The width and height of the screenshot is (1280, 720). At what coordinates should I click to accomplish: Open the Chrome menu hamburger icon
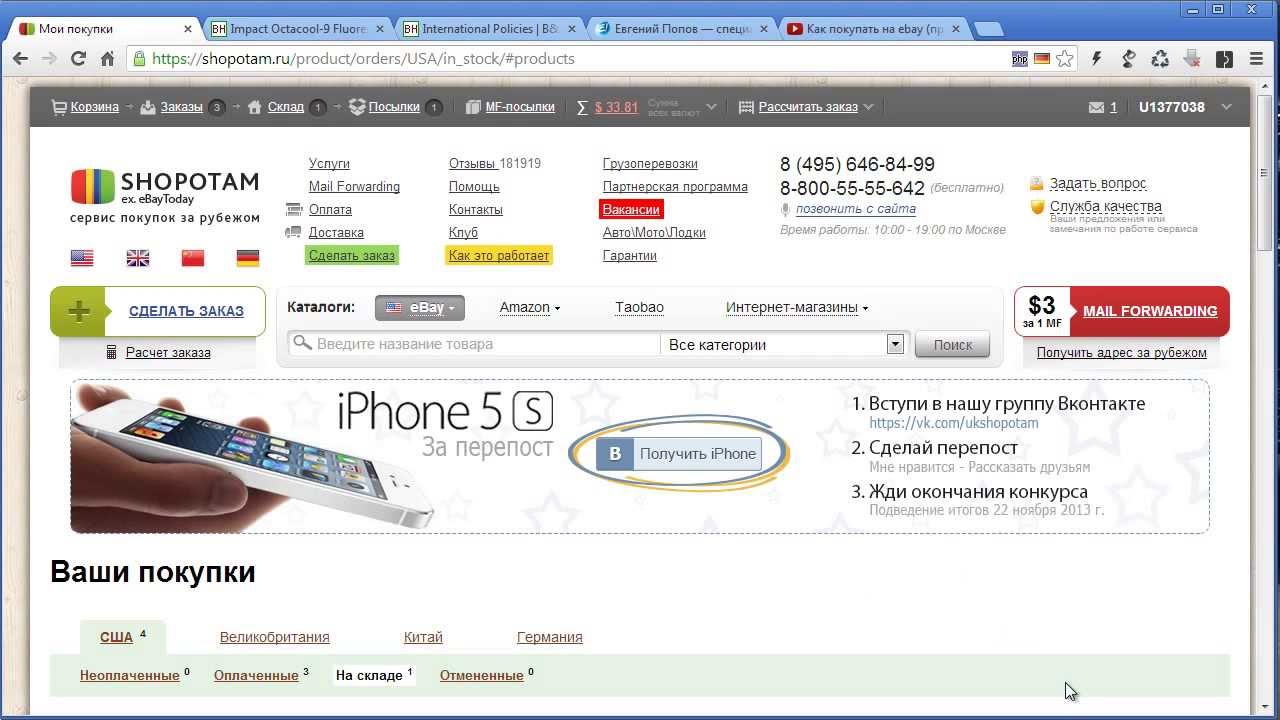(1256, 59)
